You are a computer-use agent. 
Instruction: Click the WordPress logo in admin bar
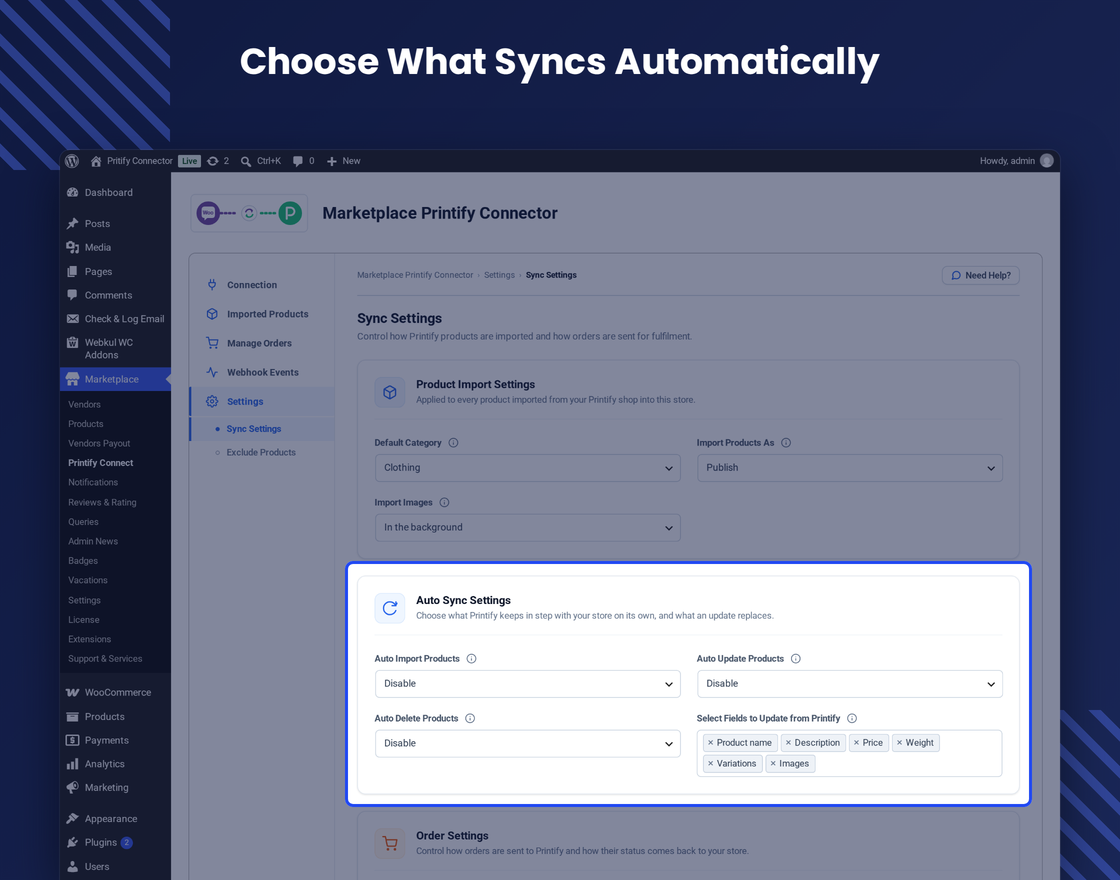point(72,161)
